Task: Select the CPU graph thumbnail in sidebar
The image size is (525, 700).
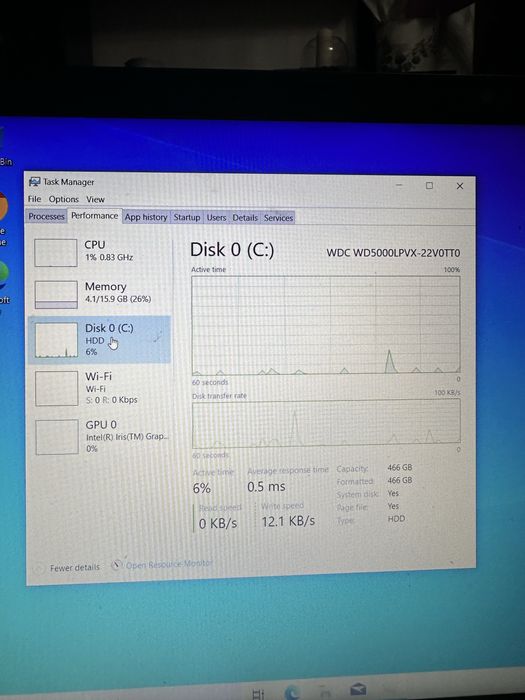Action: pos(56,253)
